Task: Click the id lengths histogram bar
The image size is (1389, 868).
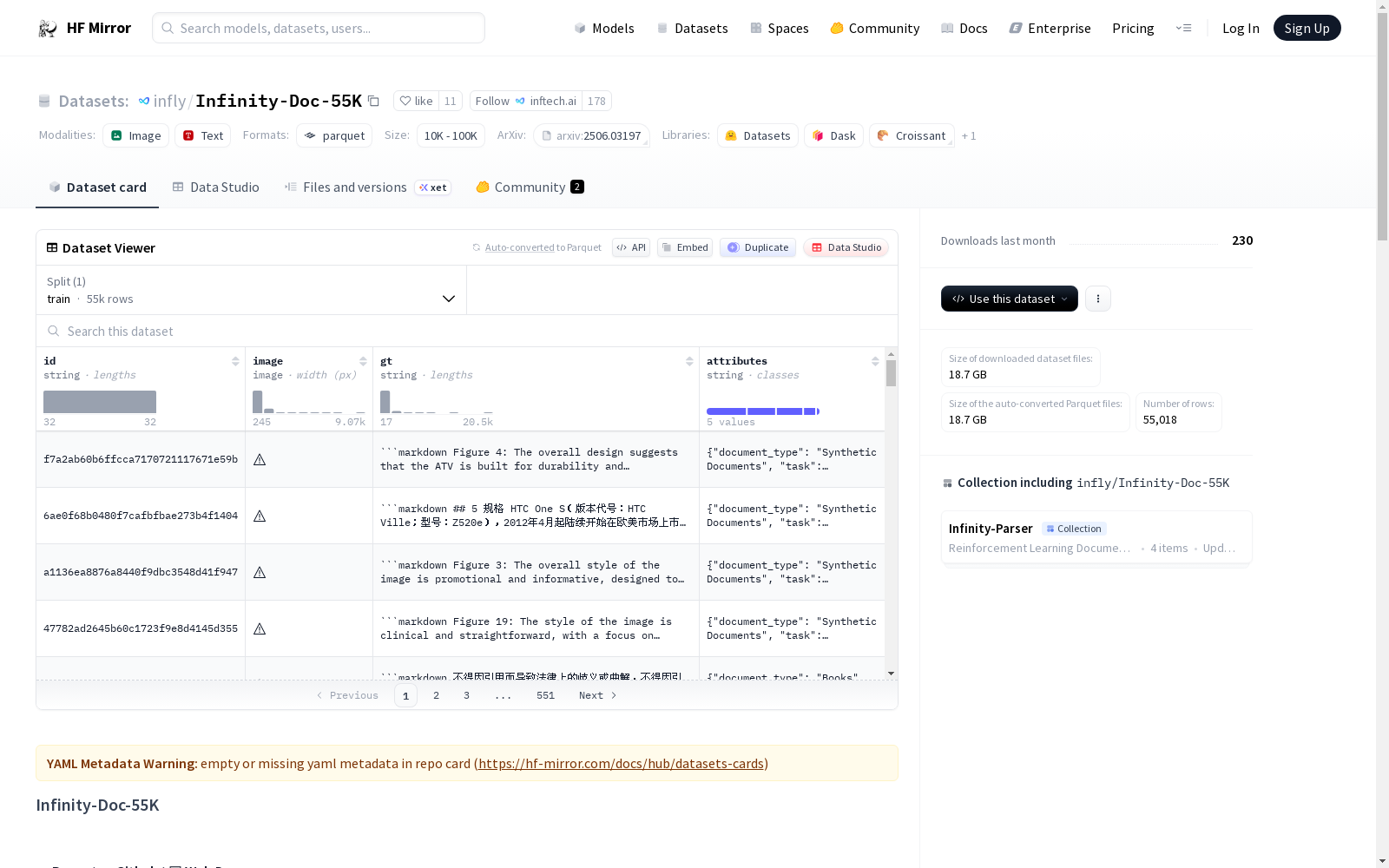Action: coord(100,402)
